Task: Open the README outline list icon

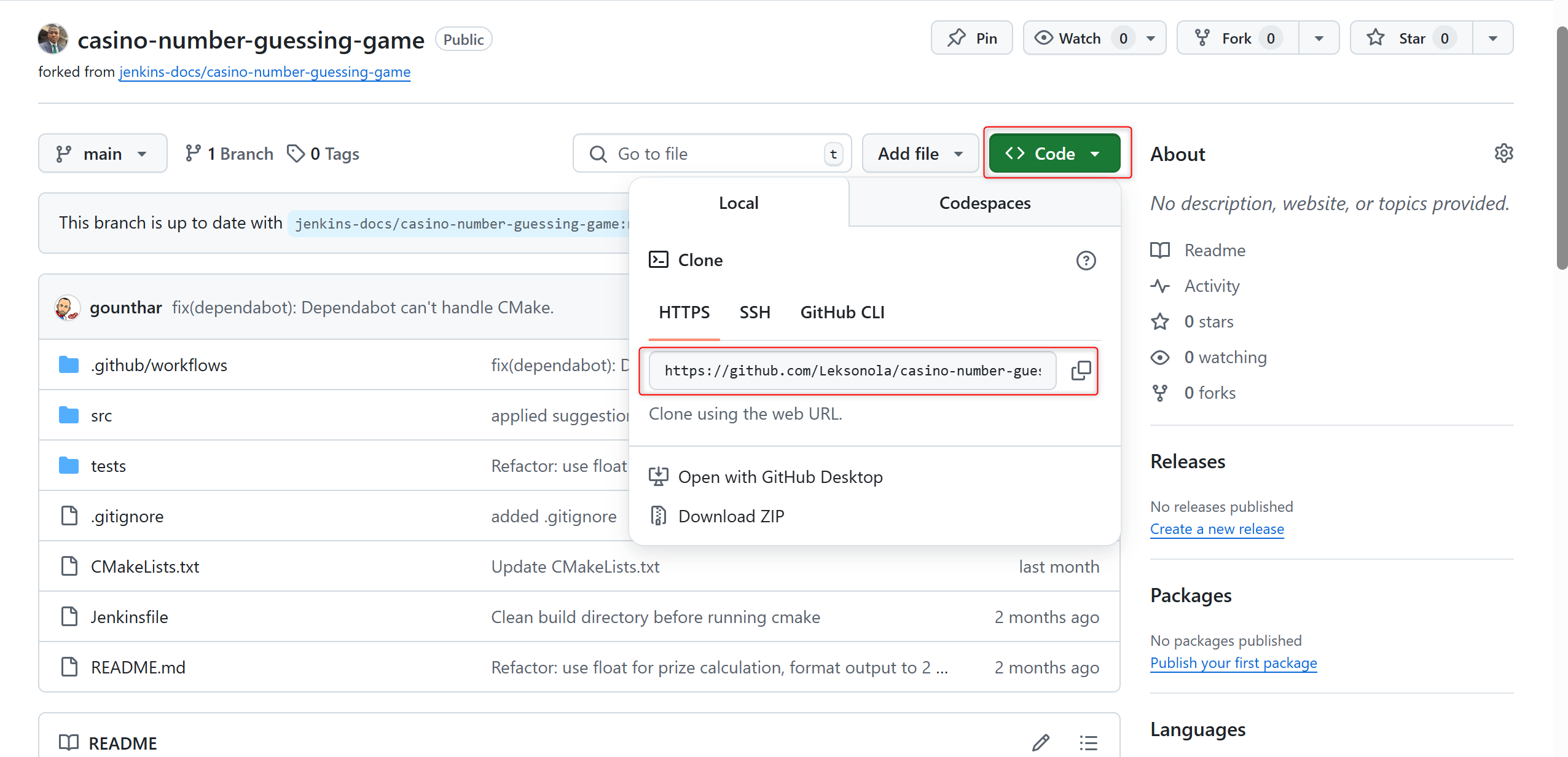Action: pyautogui.click(x=1088, y=743)
